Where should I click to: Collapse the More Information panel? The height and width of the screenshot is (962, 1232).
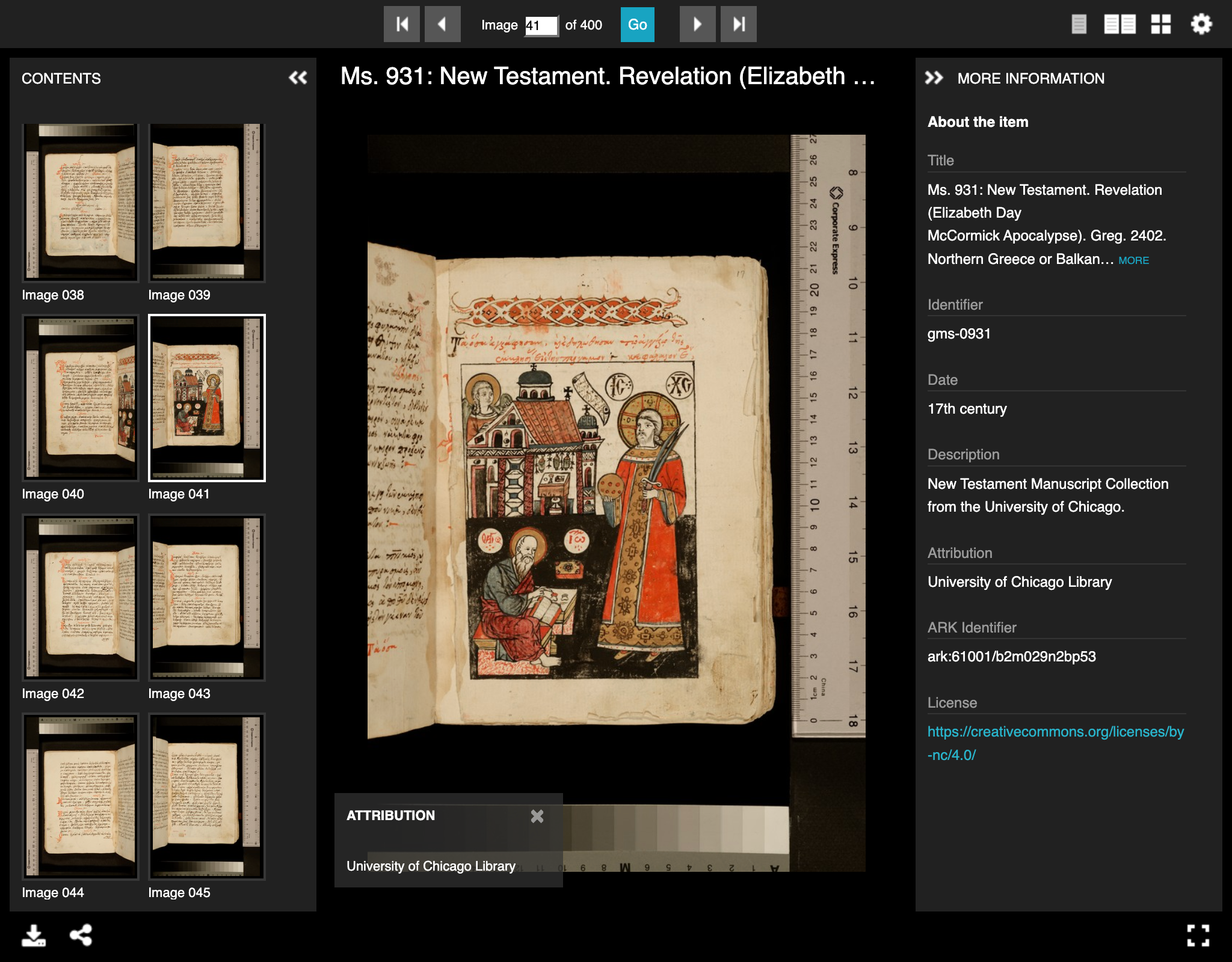pyautogui.click(x=934, y=78)
